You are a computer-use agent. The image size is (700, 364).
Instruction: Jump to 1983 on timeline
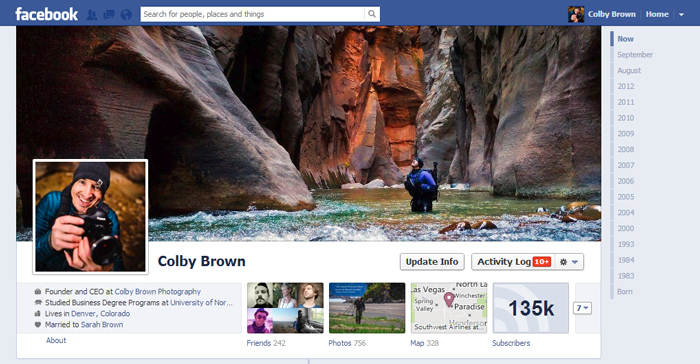point(625,276)
